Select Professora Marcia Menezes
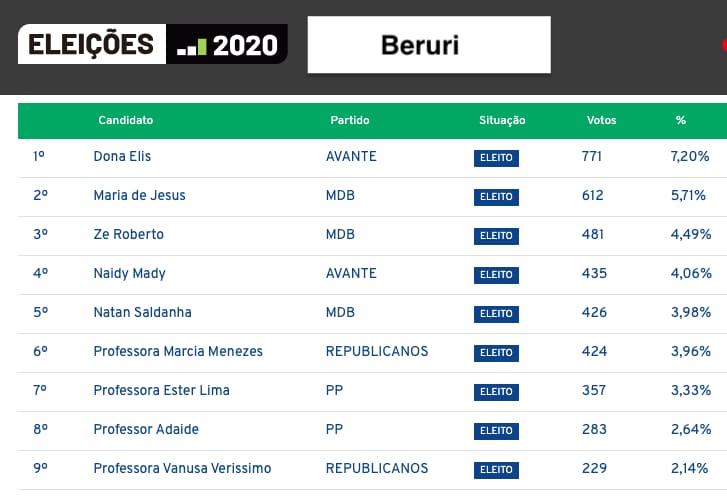The height and width of the screenshot is (497, 727). 178,351
